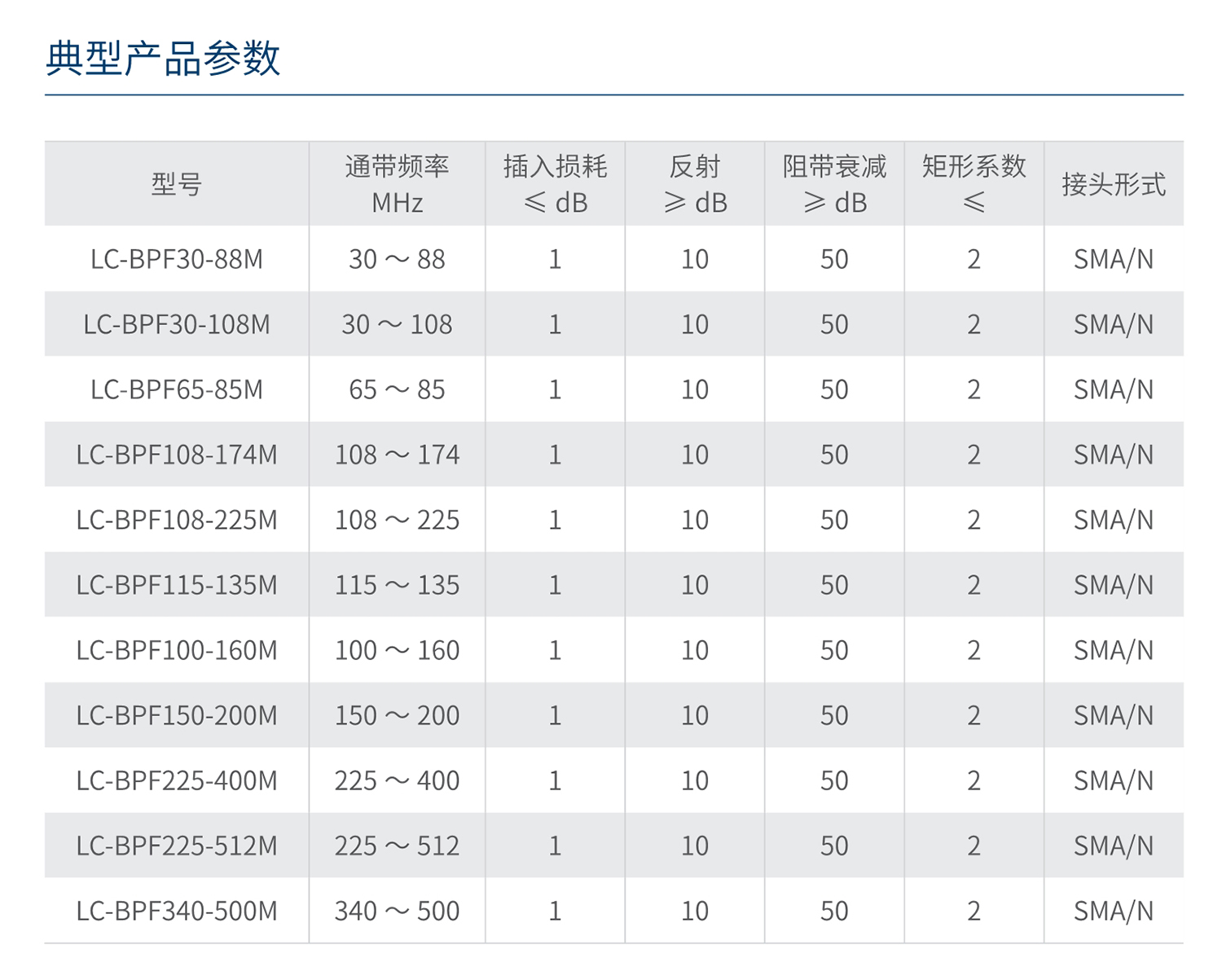Select the LC-BPF30-108M model cell

click(x=177, y=324)
